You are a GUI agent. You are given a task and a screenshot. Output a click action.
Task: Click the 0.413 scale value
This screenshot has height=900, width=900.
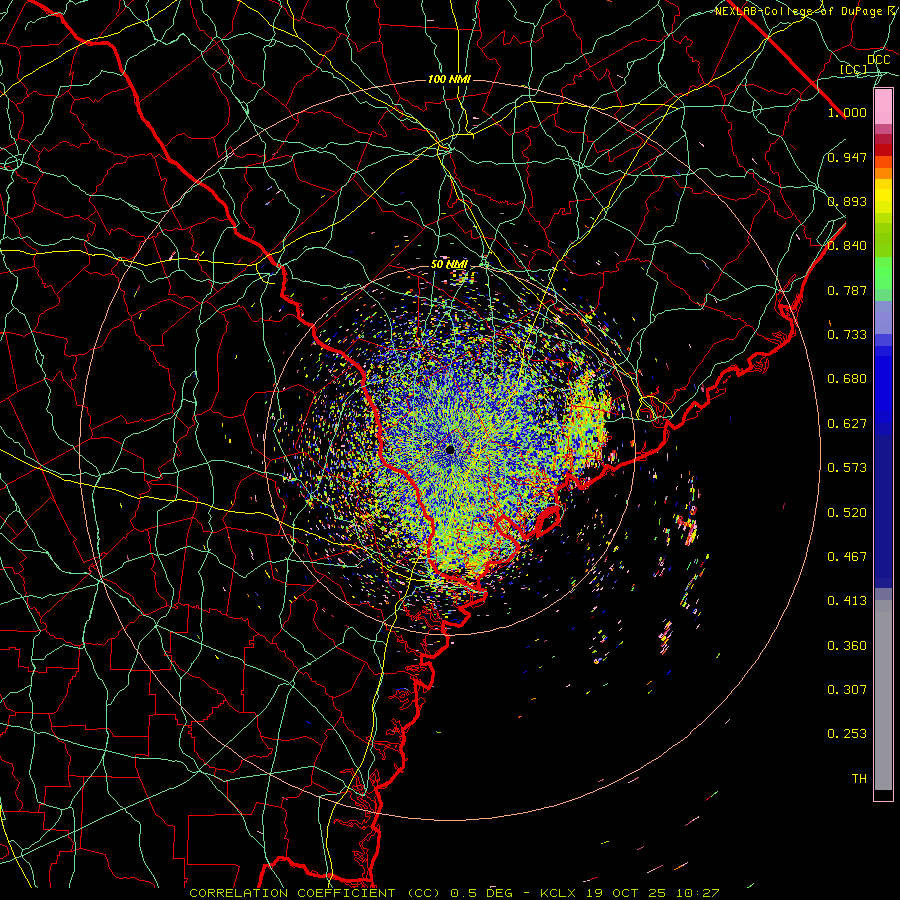[847, 601]
